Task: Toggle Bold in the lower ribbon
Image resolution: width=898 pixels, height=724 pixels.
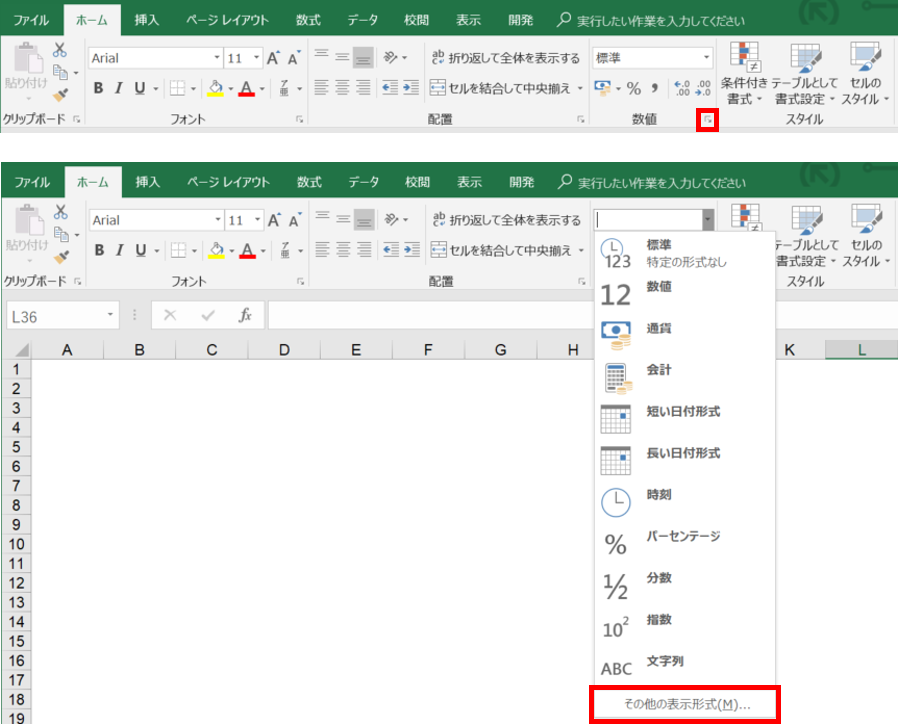Action: pyautogui.click(x=99, y=250)
